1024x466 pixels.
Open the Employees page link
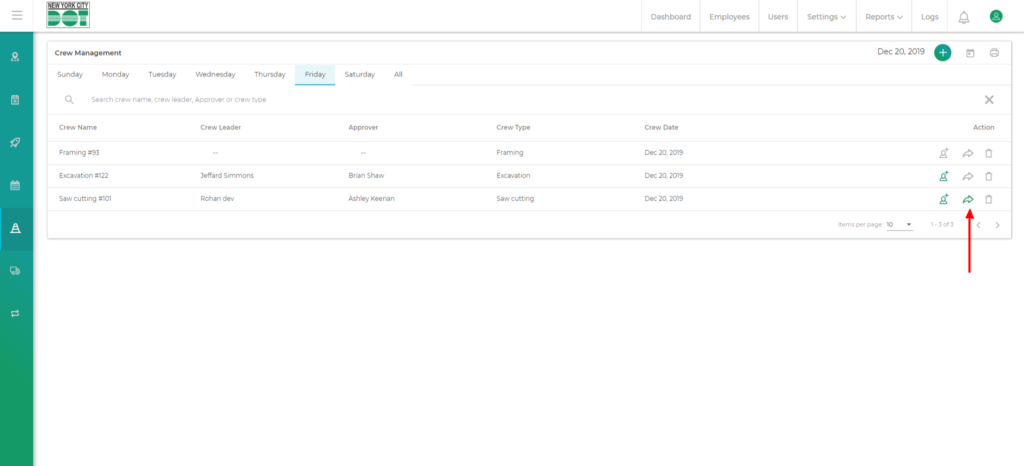[x=730, y=17]
